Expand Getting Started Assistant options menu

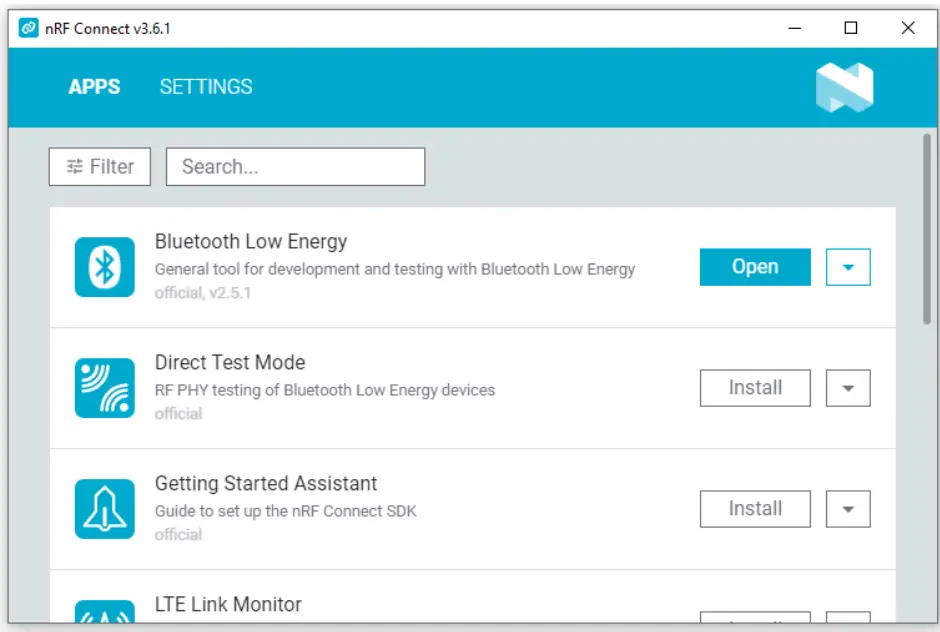[x=847, y=509]
